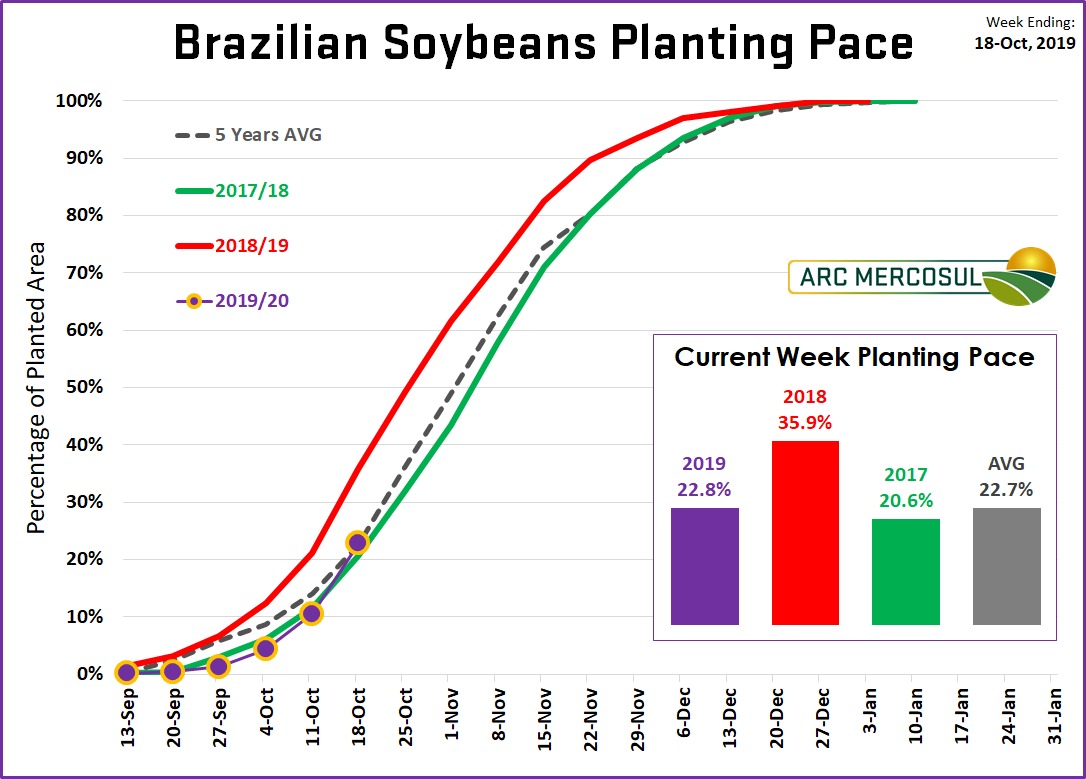Click the Current Week Planting Pace heading

[x=854, y=357]
